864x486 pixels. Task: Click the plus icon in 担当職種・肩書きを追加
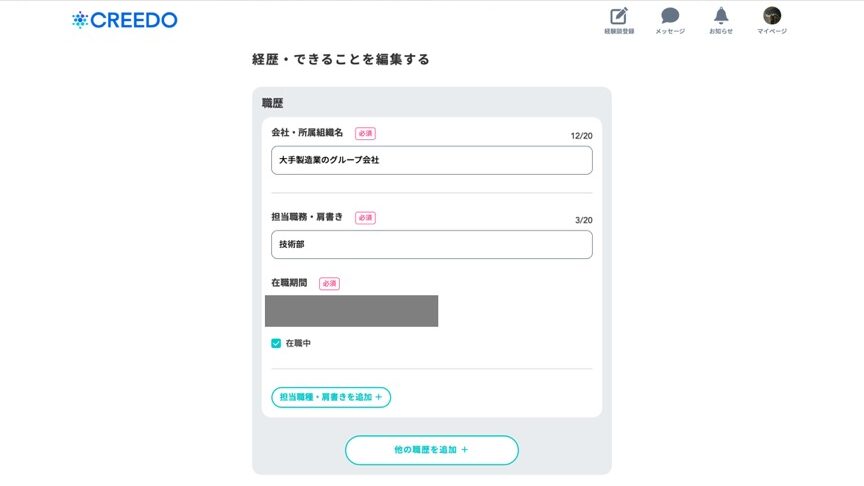coord(379,397)
